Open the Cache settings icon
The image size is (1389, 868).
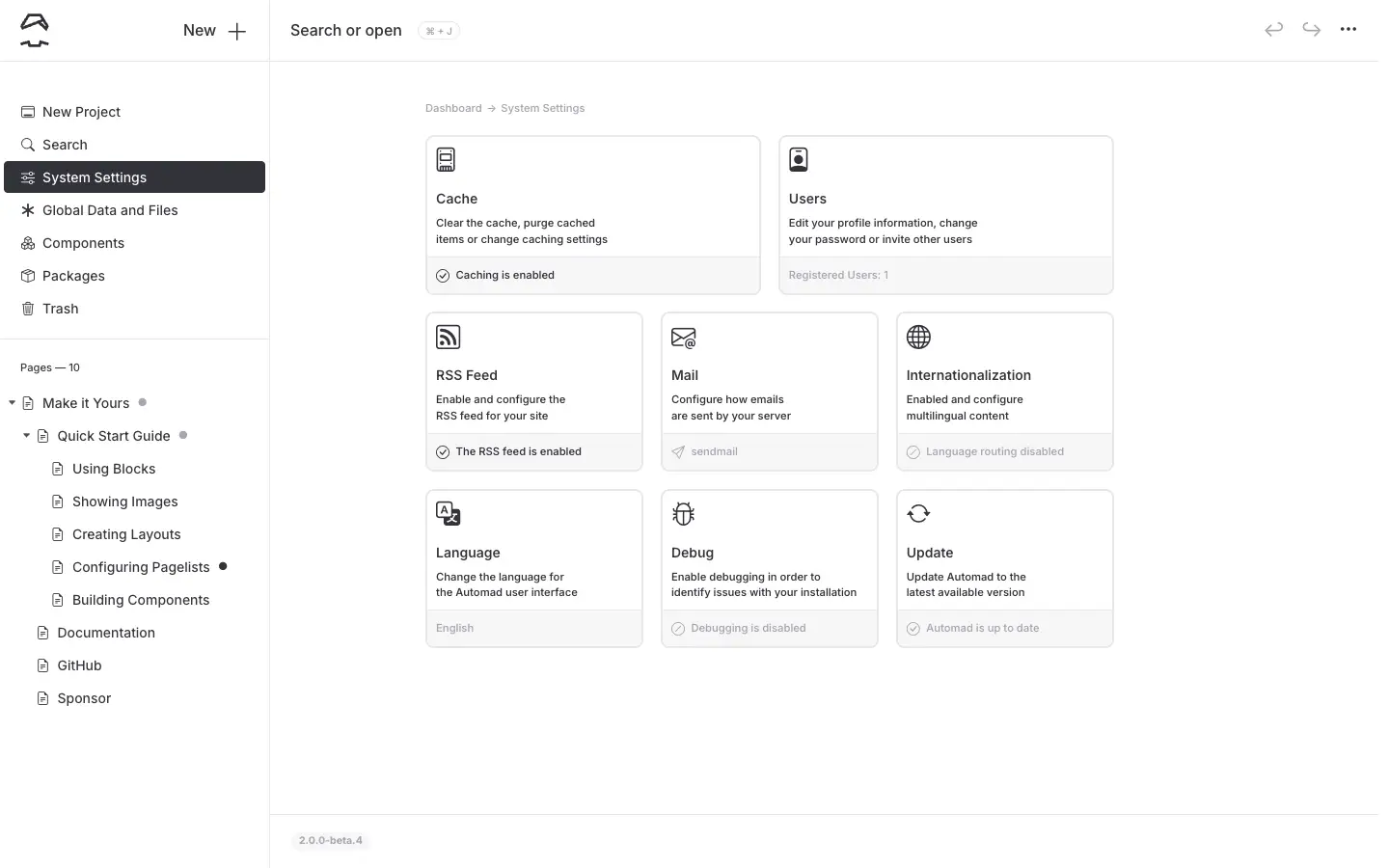(446, 159)
